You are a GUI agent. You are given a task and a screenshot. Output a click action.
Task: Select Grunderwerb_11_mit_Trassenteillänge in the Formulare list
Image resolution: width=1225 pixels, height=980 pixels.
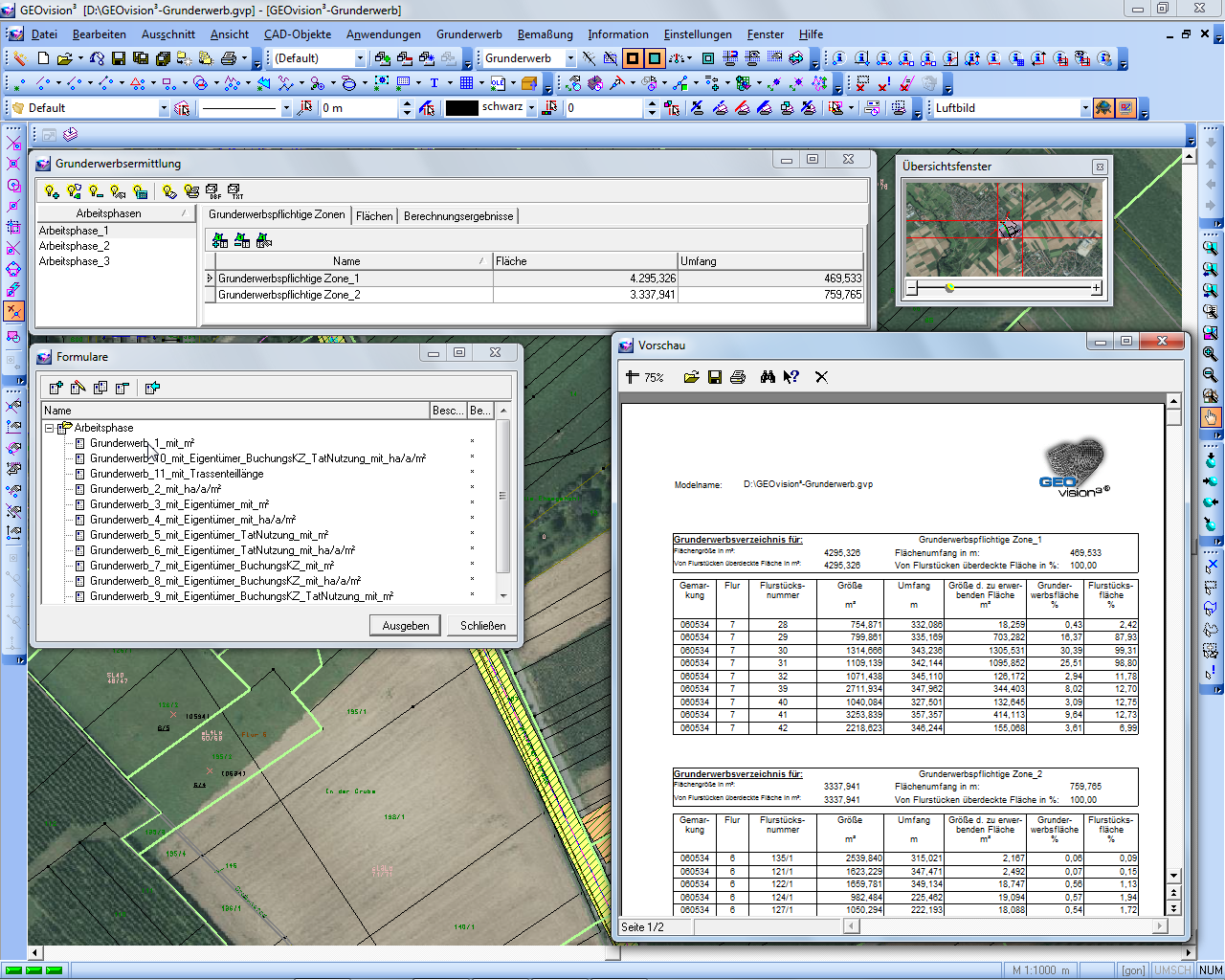(177, 474)
